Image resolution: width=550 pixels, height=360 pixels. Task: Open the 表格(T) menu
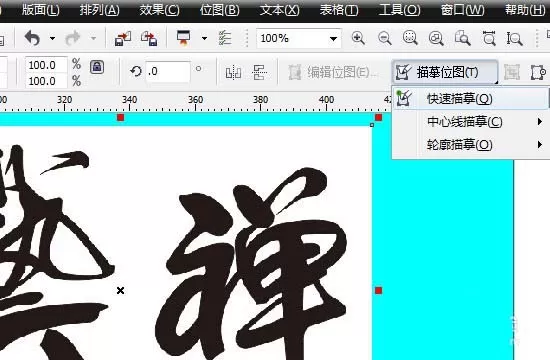pyautogui.click(x=339, y=10)
